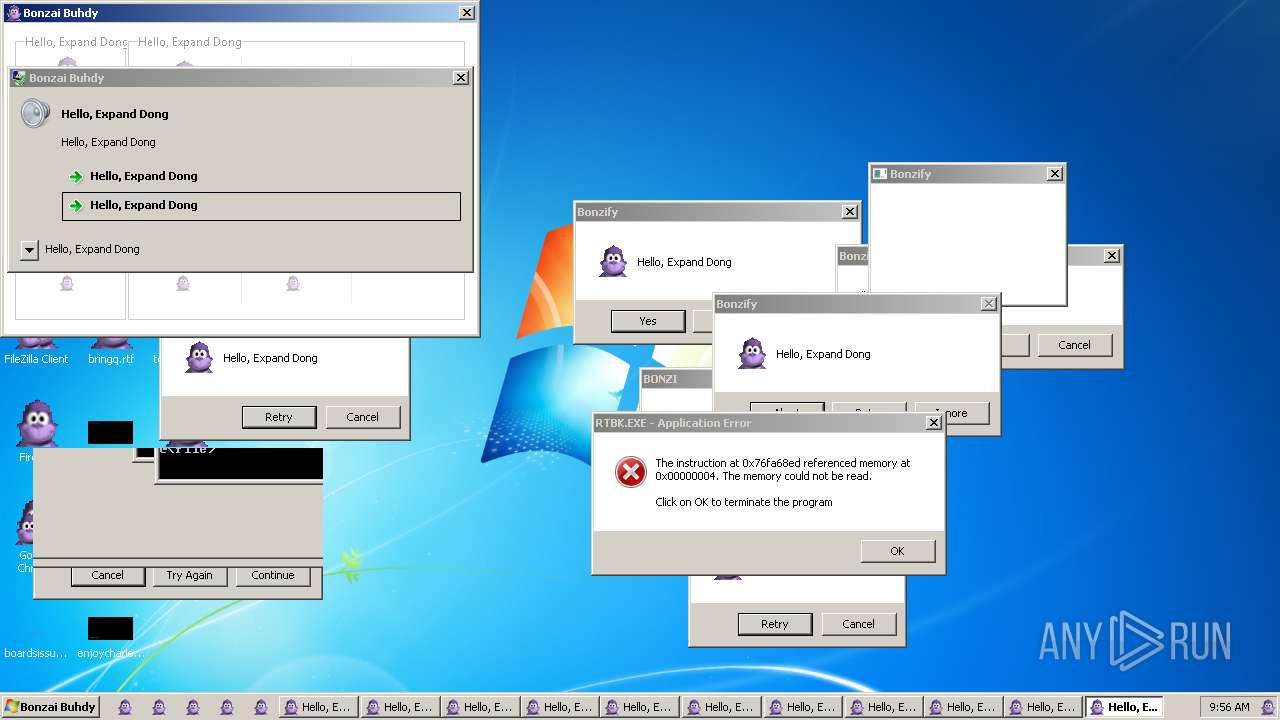The width and height of the screenshot is (1280, 720).
Task: Close the Bonzify dialog with the Yes button
Action: 849,212
